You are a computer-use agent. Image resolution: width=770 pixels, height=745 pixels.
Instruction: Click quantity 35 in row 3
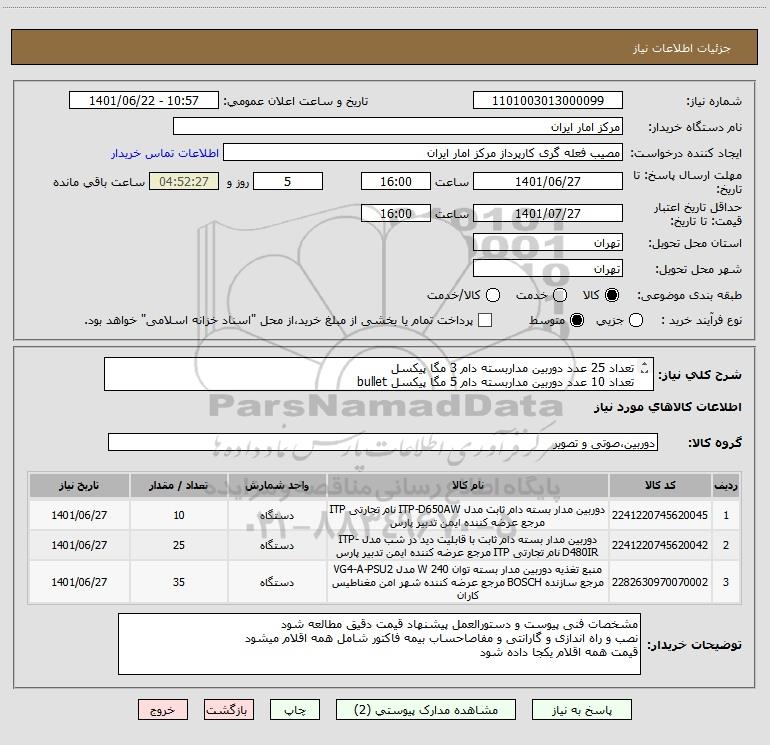pyautogui.click(x=179, y=582)
